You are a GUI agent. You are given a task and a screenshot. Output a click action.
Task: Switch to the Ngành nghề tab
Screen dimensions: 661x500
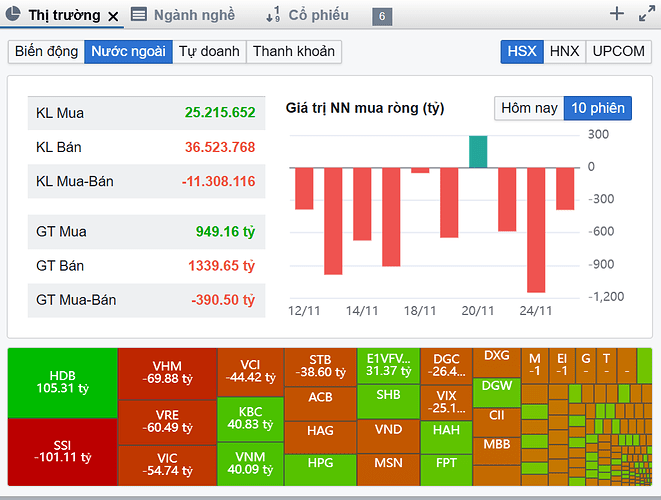(194, 15)
